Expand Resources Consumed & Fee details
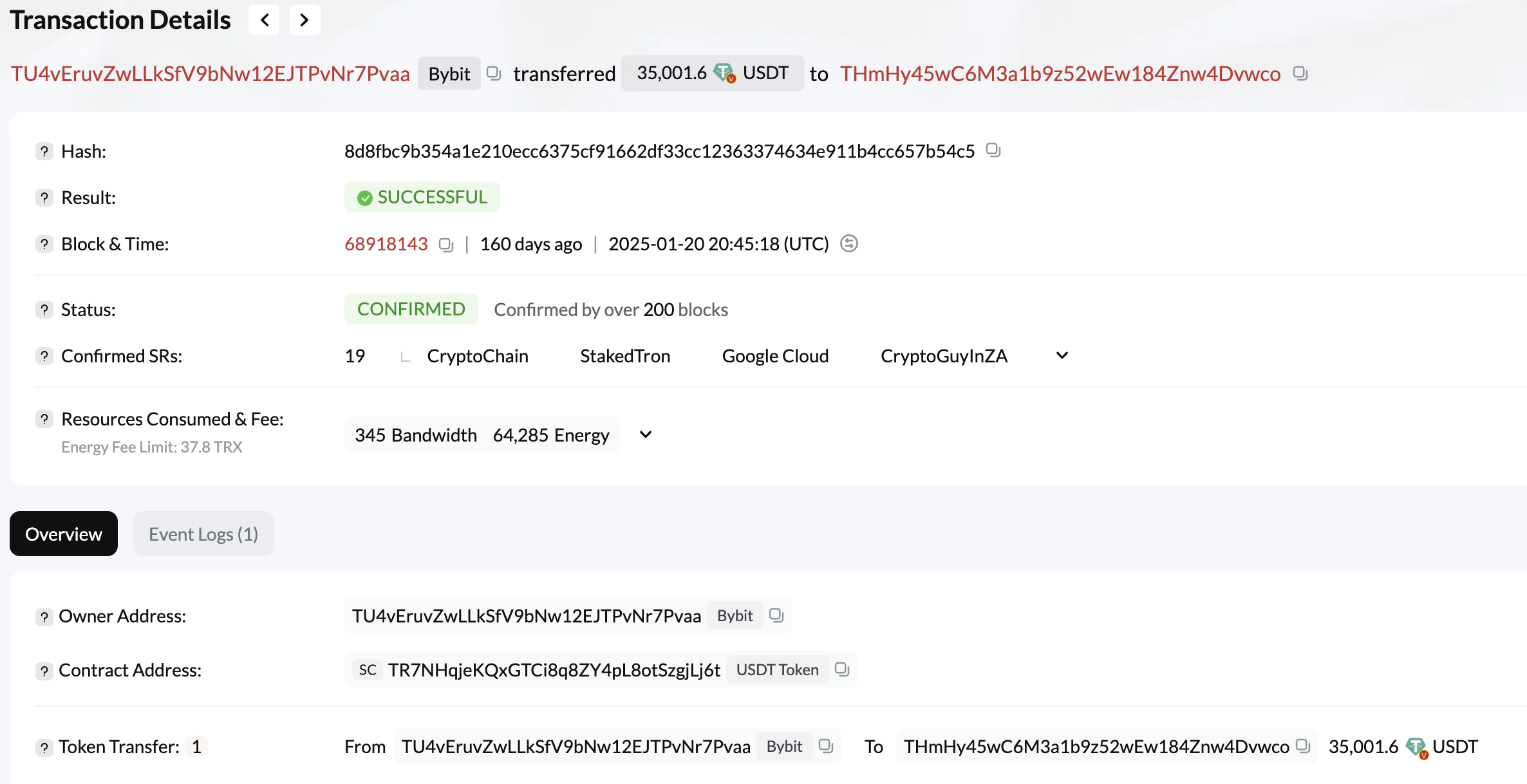The image size is (1527, 784). click(x=646, y=434)
